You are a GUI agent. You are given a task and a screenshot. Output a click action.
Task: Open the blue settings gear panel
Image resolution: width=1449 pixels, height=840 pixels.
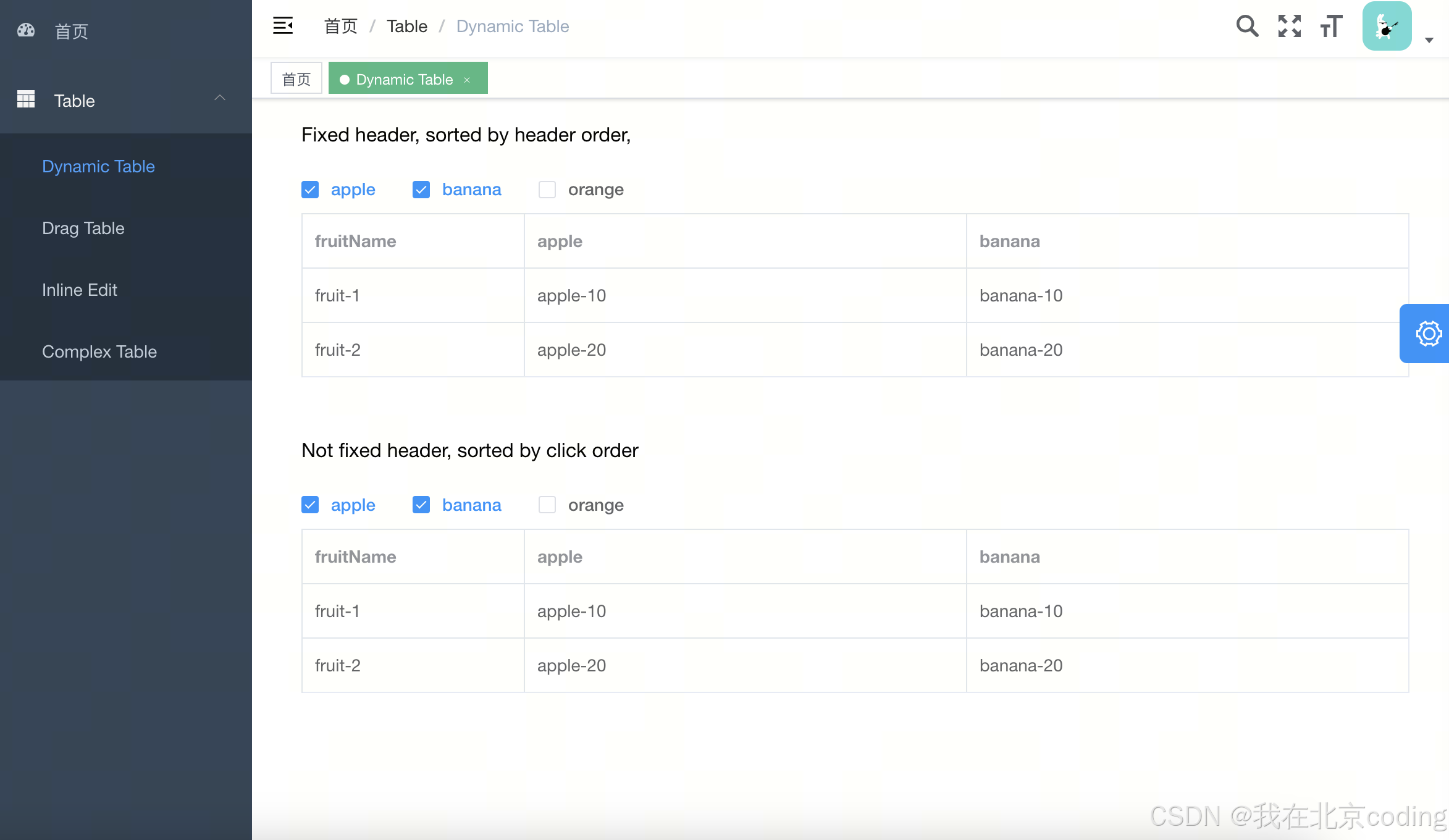(x=1428, y=334)
